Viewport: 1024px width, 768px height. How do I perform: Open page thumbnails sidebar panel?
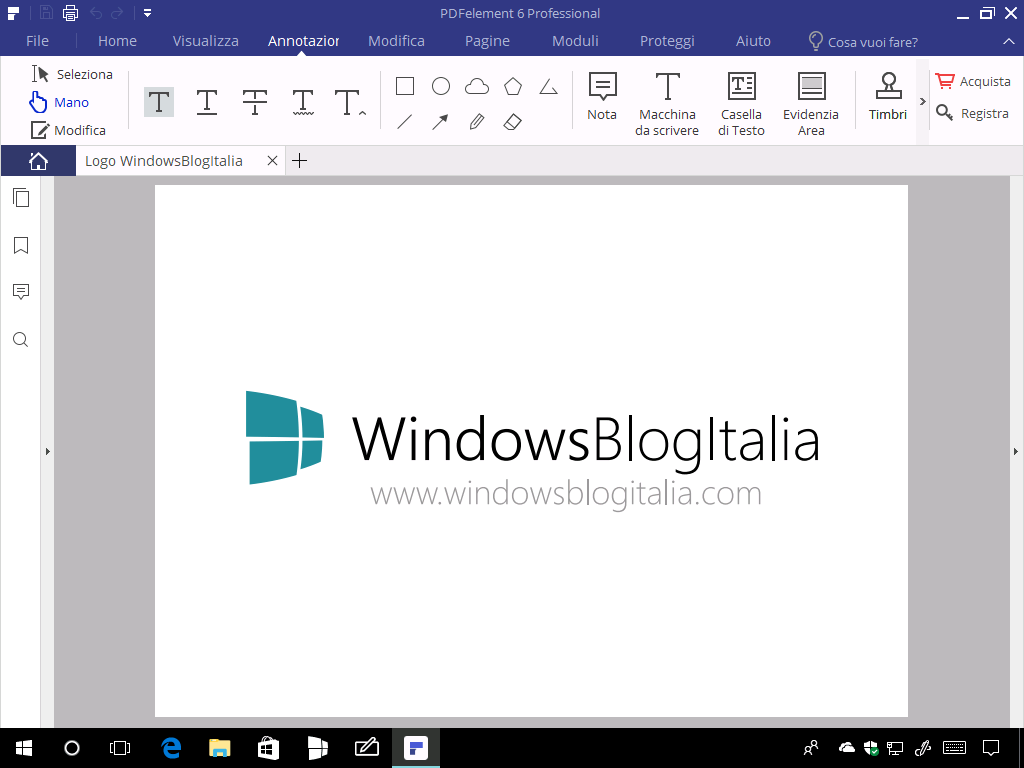coord(21,197)
